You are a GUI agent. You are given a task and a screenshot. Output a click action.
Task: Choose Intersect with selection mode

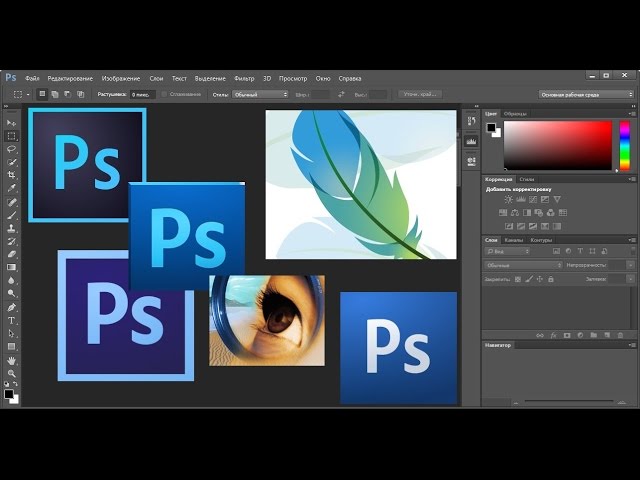[x=81, y=94]
